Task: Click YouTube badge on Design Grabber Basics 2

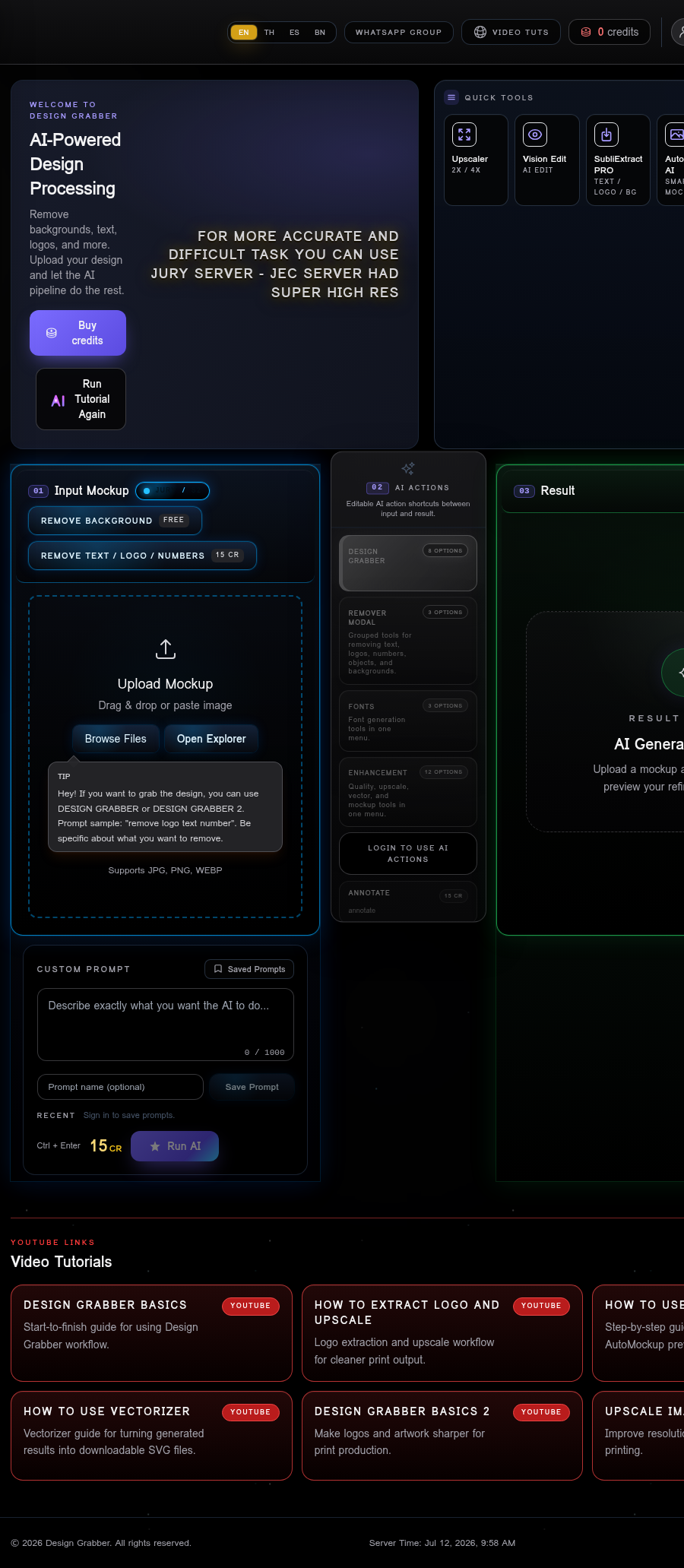Action: [541, 1412]
